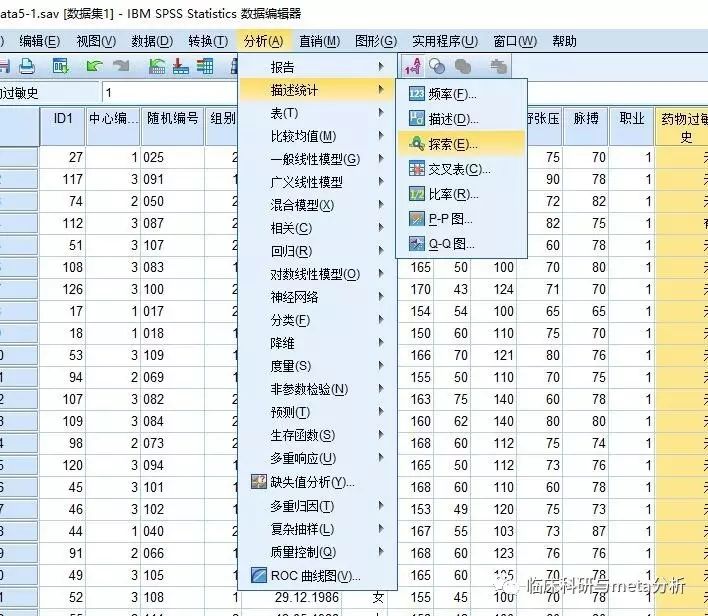Click the 随机编号 column header
Image resolution: width=708 pixels, height=616 pixels.
pyautogui.click(x=172, y=126)
